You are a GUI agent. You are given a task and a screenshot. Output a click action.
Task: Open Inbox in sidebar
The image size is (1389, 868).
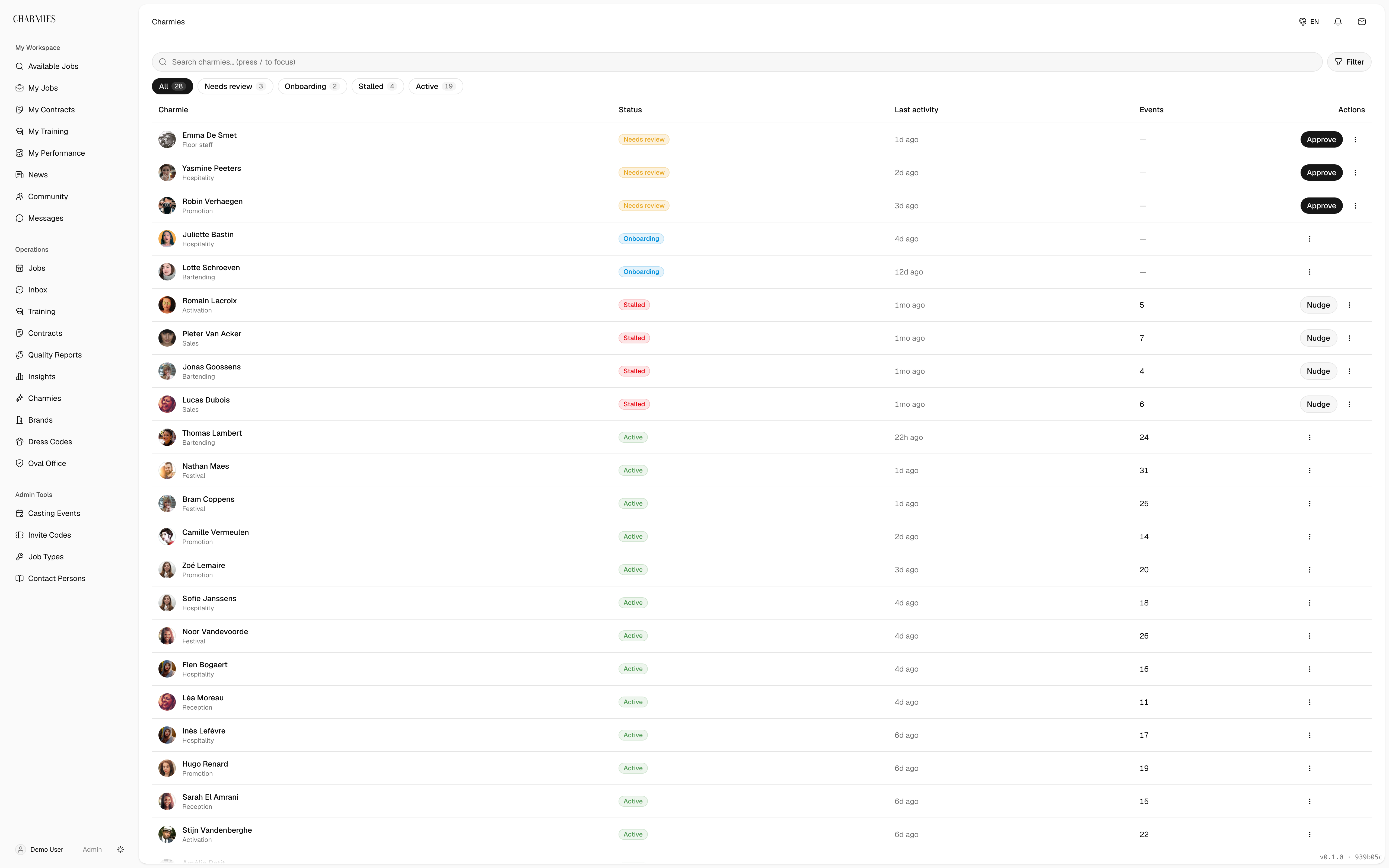pos(69,290)
